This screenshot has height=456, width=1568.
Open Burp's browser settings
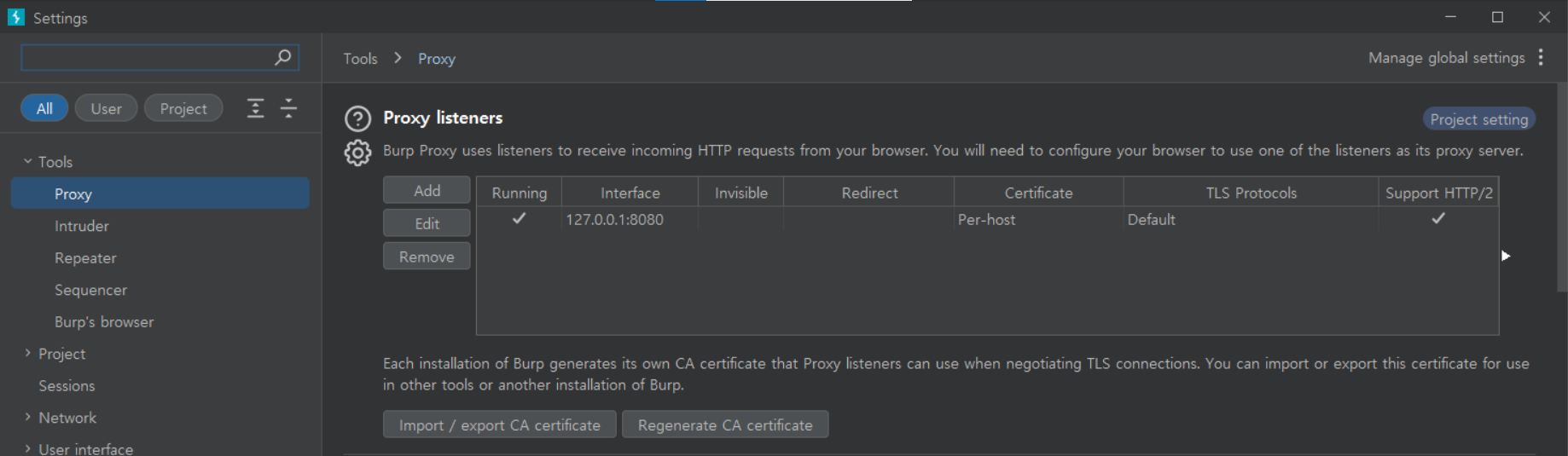point(104,321)
